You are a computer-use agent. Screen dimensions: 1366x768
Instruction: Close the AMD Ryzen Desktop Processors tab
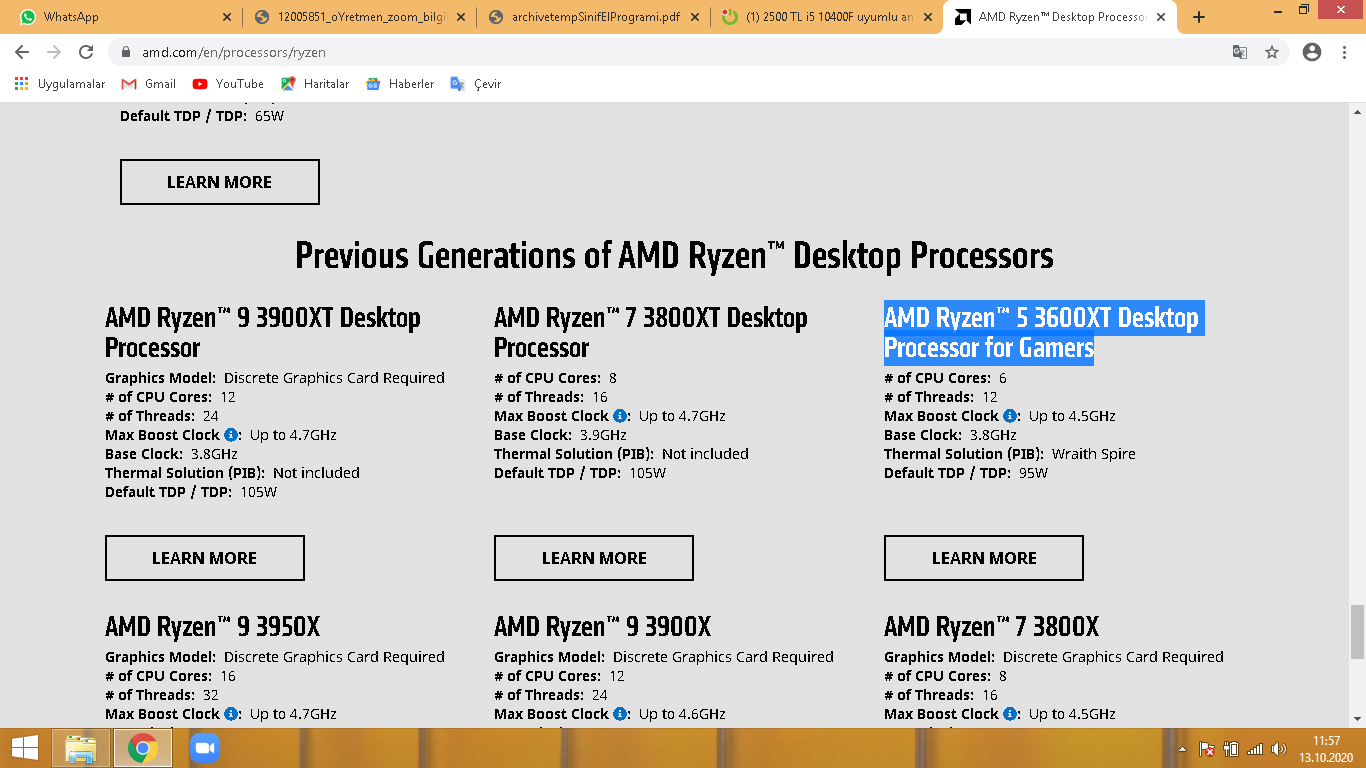pyautogui.click(x=1161, y=17)
